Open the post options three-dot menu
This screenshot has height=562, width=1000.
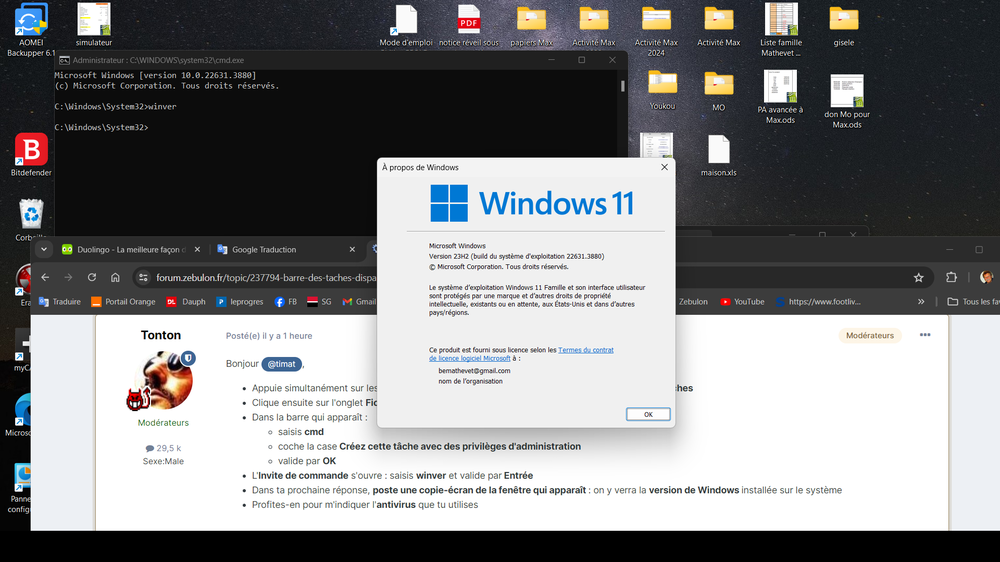tap(925, 335)
